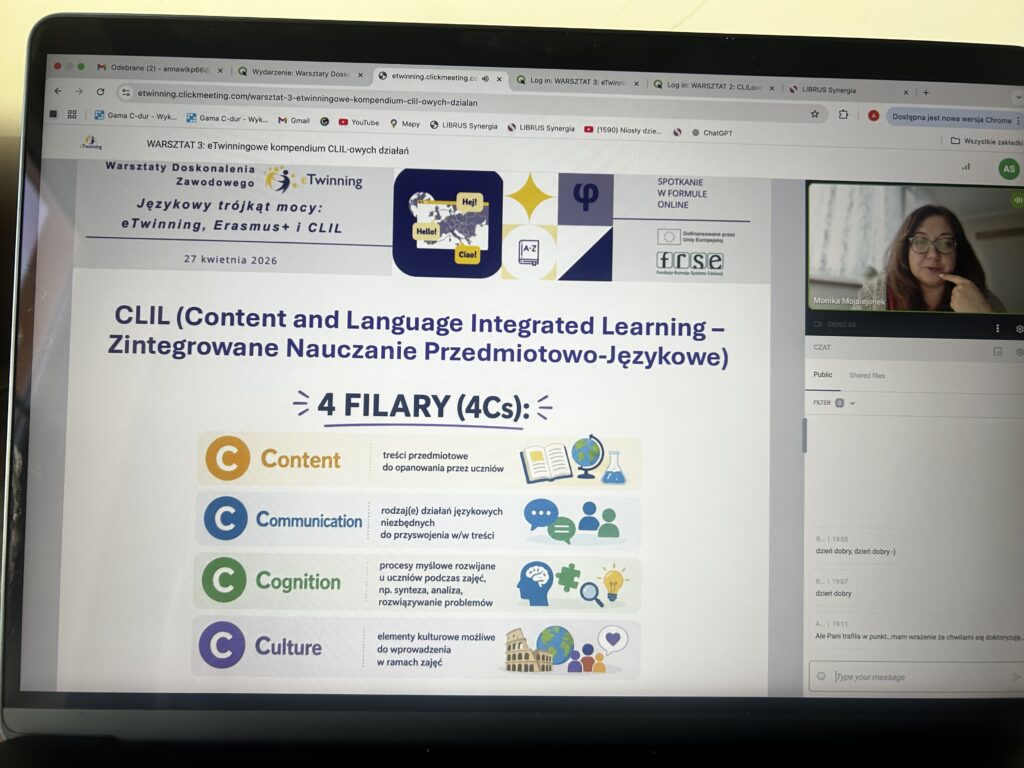
Task: Open the (1590) Niosły dzie... YouTube bookmark
Action: click(622, 130)
